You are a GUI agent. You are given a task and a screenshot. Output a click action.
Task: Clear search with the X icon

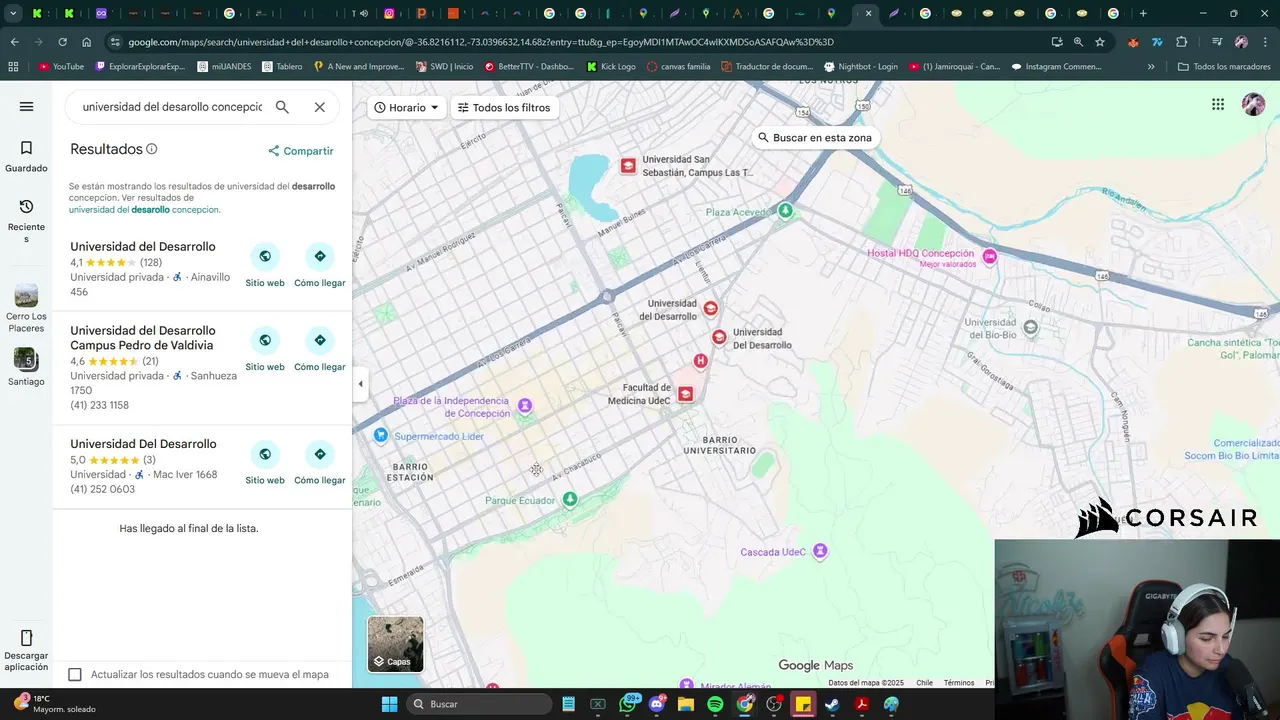[x=320, y=107]
